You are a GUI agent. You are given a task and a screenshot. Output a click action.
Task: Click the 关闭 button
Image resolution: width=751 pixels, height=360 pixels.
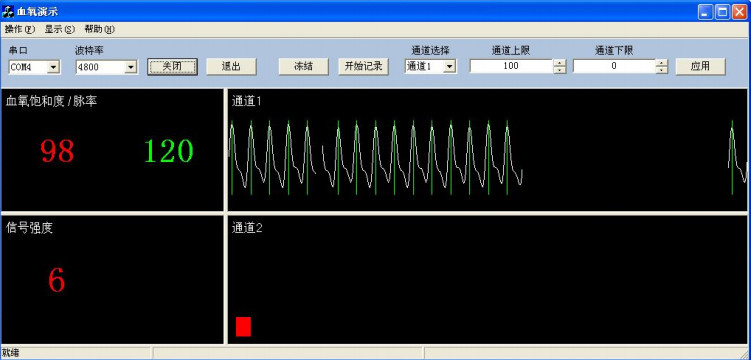[172, 67]
